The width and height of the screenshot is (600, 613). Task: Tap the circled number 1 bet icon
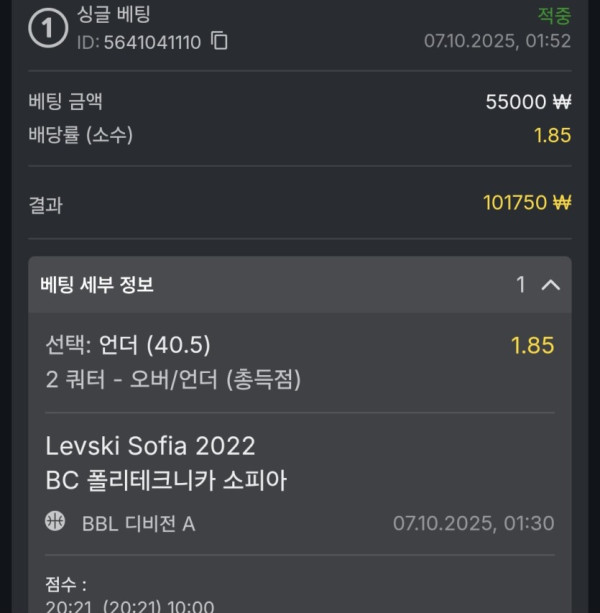47,29
